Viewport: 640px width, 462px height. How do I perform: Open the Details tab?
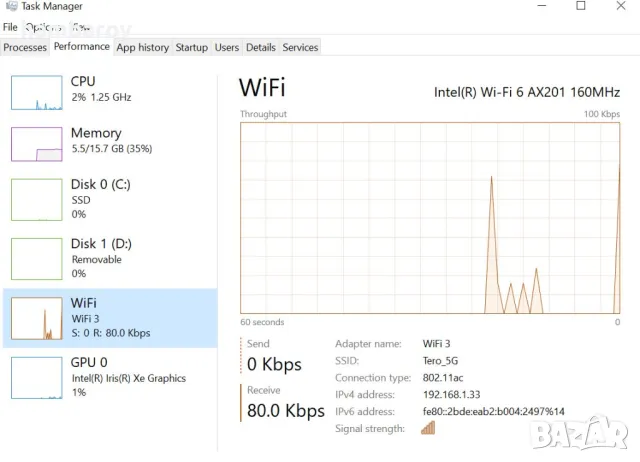[x=260, y=47]
